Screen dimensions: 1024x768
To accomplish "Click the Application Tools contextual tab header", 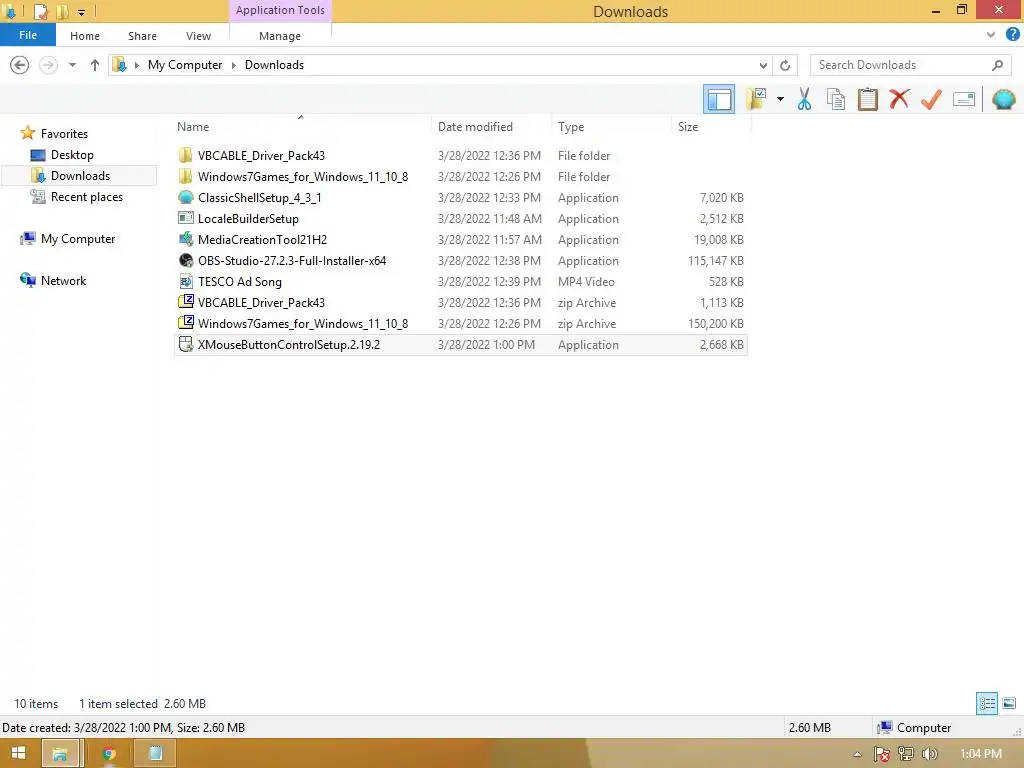I will click(x=280, y=10).
